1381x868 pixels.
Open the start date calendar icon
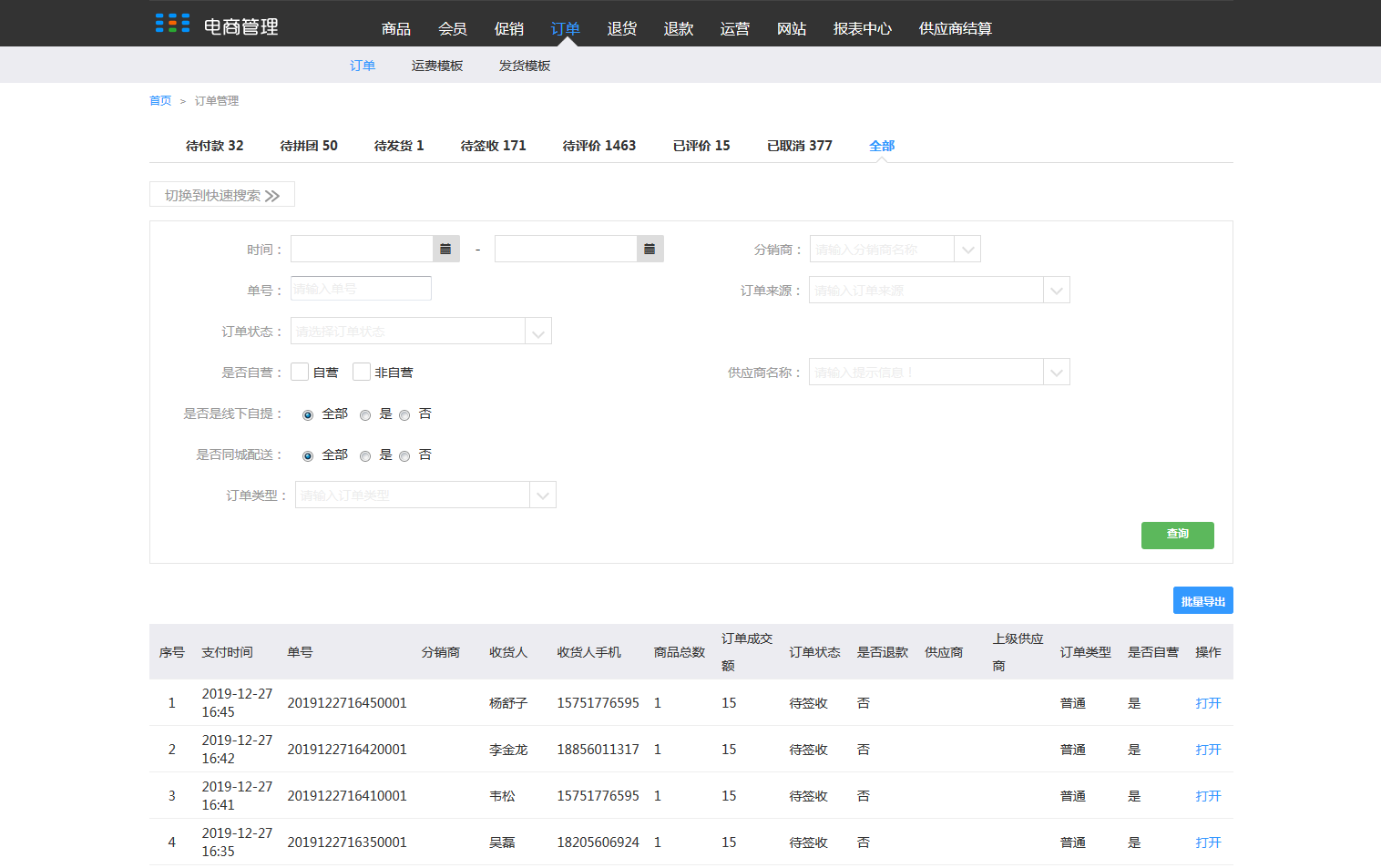click(445, 249)
